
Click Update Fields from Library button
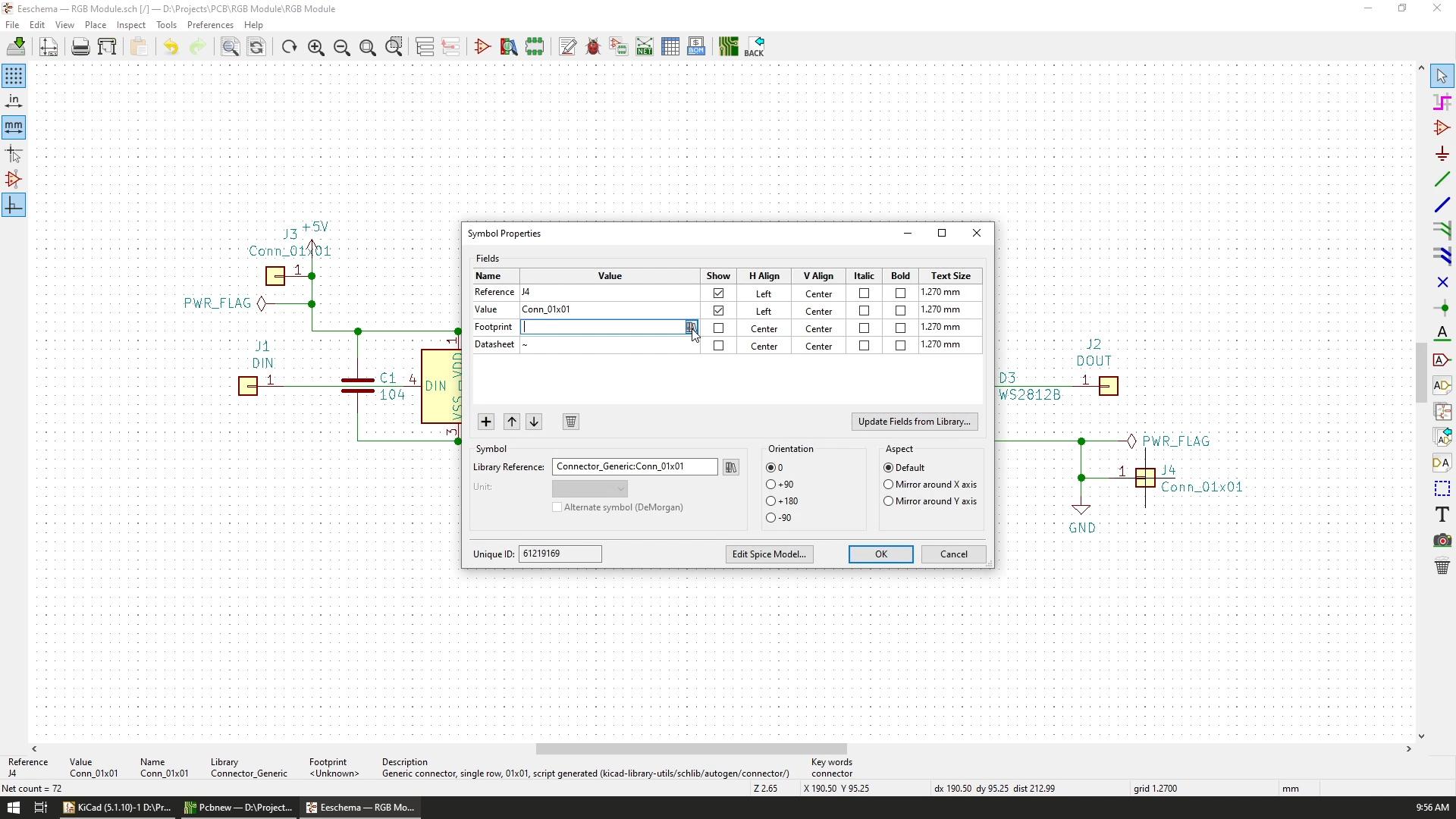tap(913, 421)
